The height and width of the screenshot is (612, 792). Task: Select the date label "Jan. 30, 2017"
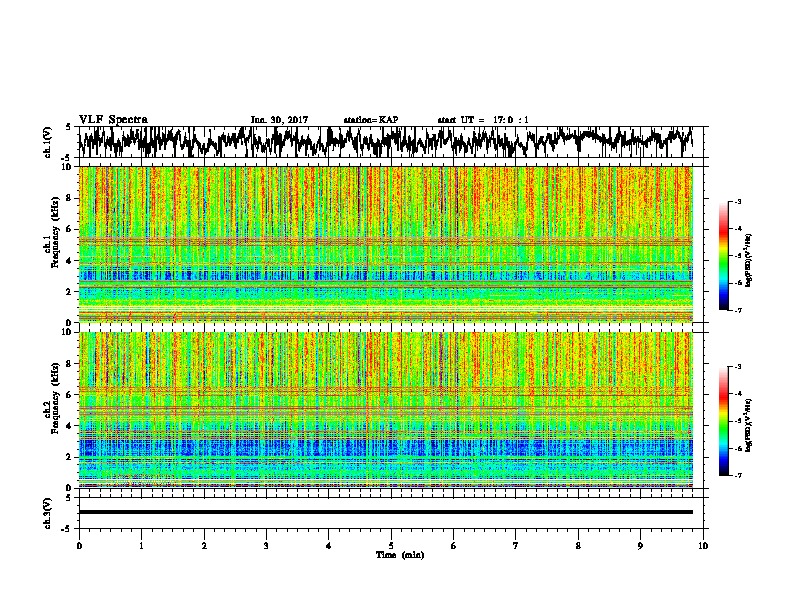(279, 120)
